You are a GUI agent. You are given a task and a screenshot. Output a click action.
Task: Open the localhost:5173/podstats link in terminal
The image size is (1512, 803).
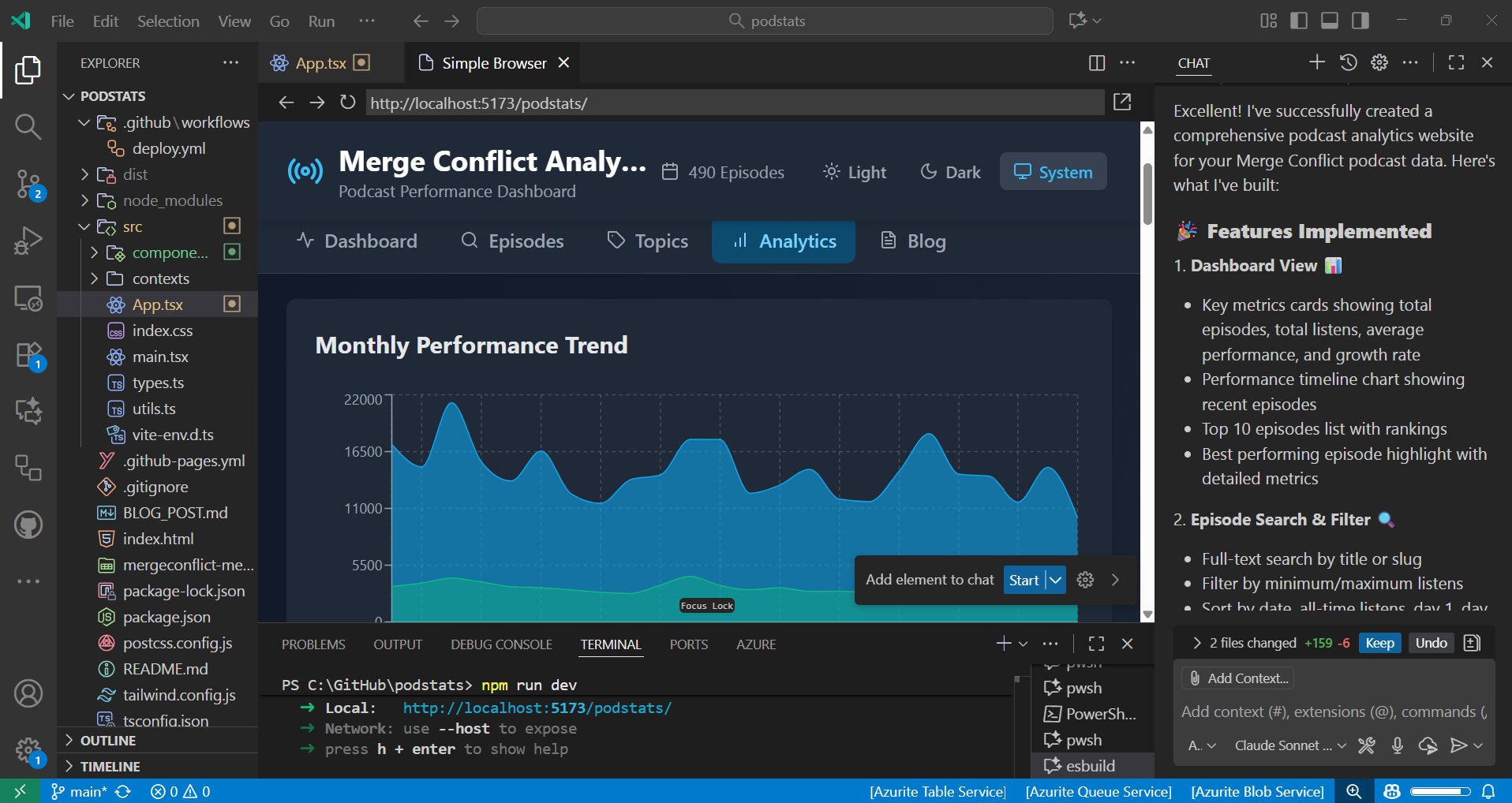(x=537, y=708)
